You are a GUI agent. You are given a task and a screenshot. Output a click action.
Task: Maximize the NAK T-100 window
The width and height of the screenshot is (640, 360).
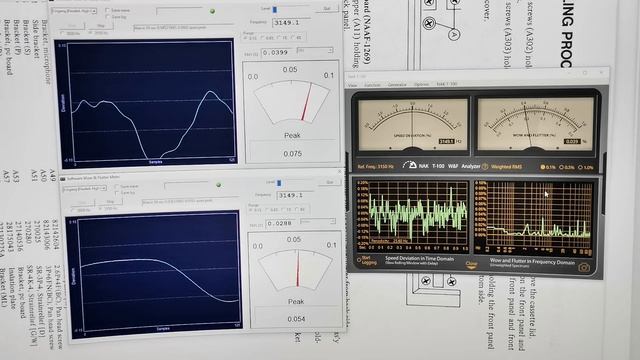pos(585,73)
